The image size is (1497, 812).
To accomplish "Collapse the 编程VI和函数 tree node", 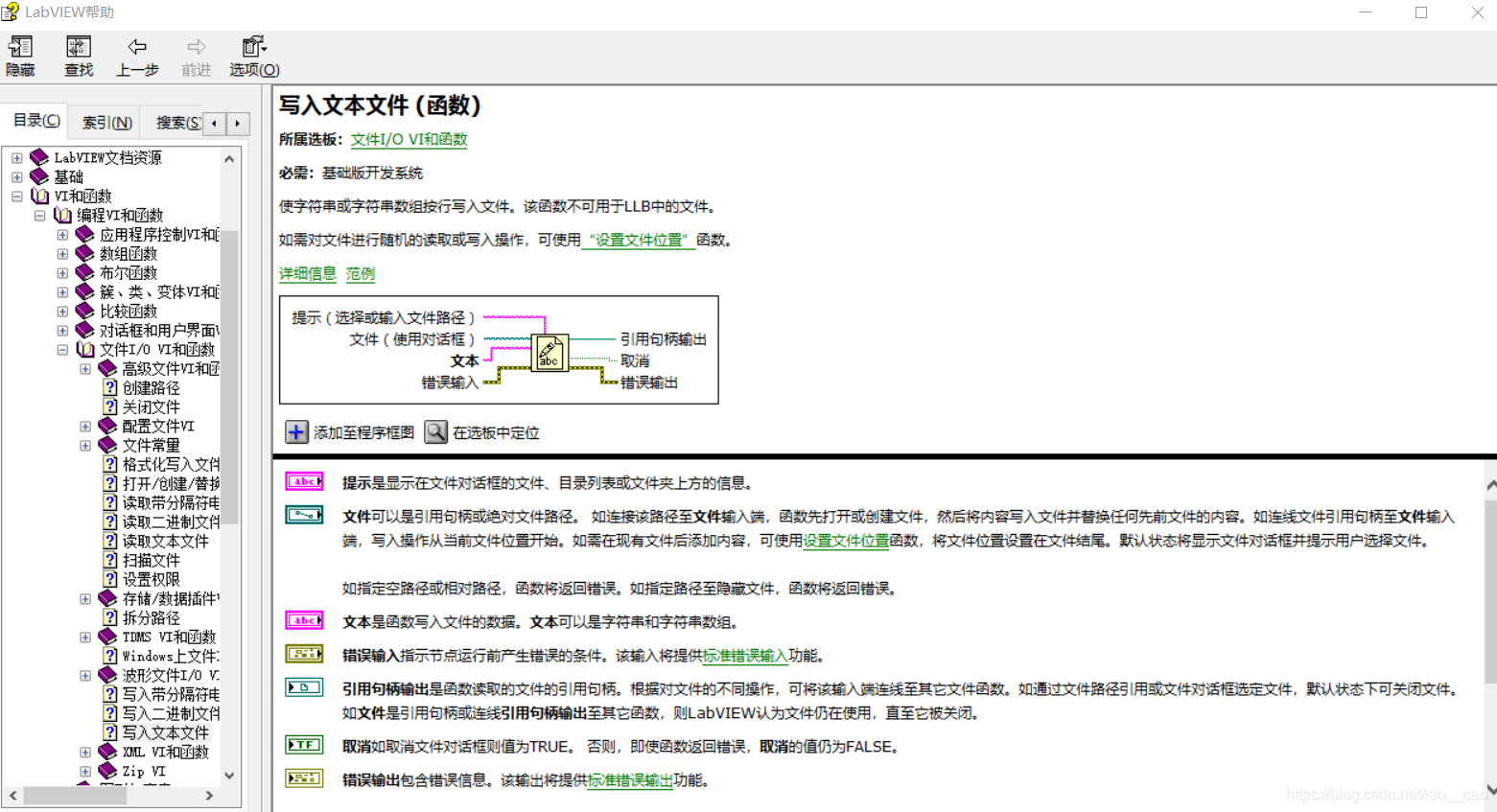I will click(39, 216).
